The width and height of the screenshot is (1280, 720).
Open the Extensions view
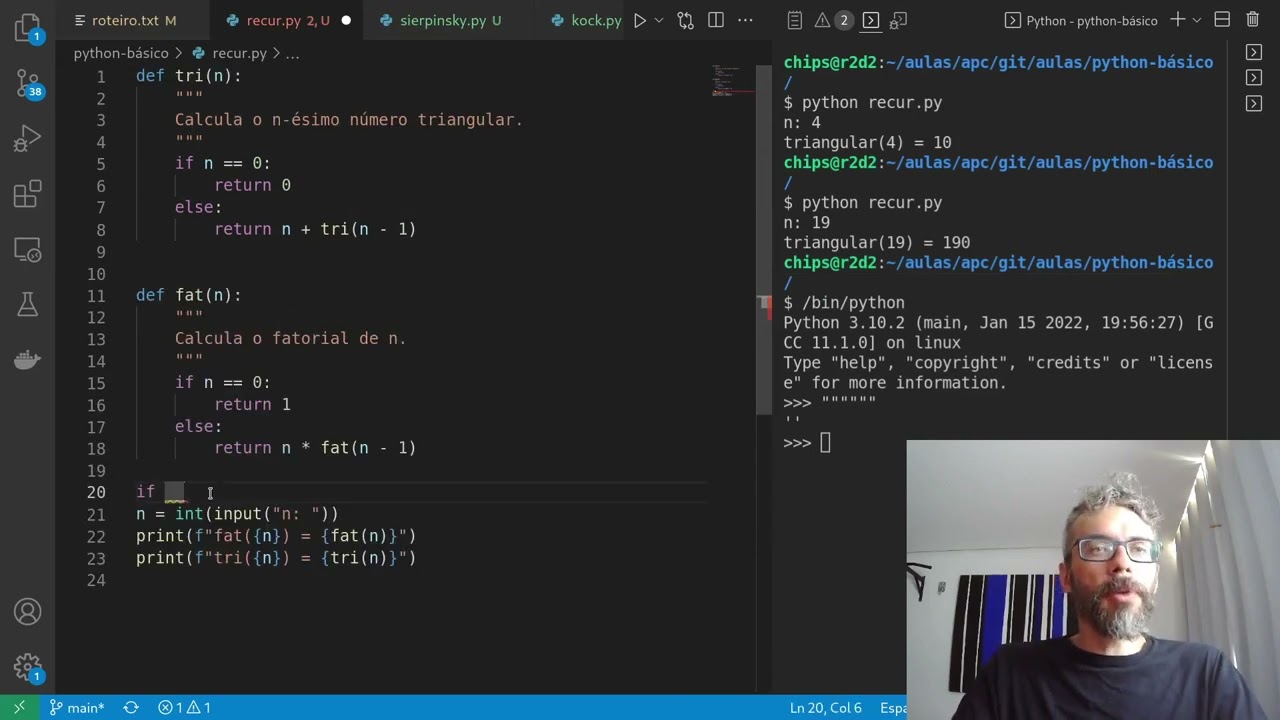[27, 193]
